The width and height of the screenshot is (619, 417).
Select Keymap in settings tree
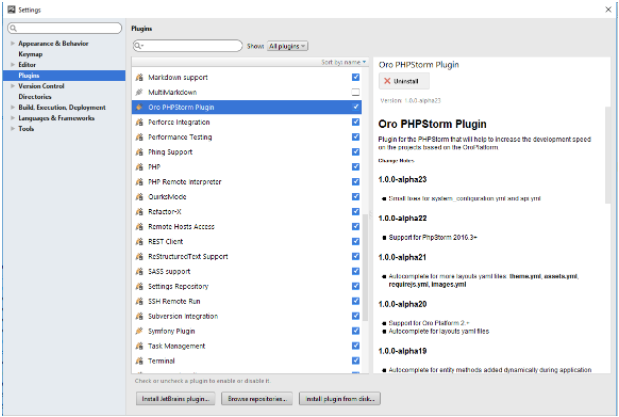point(30,54)
